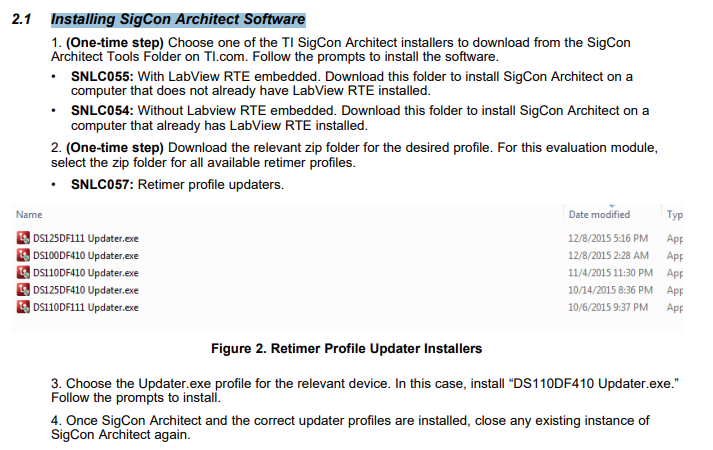
Task: Select file name DS125DF410 Updater.exe
Action: (86, 290)
